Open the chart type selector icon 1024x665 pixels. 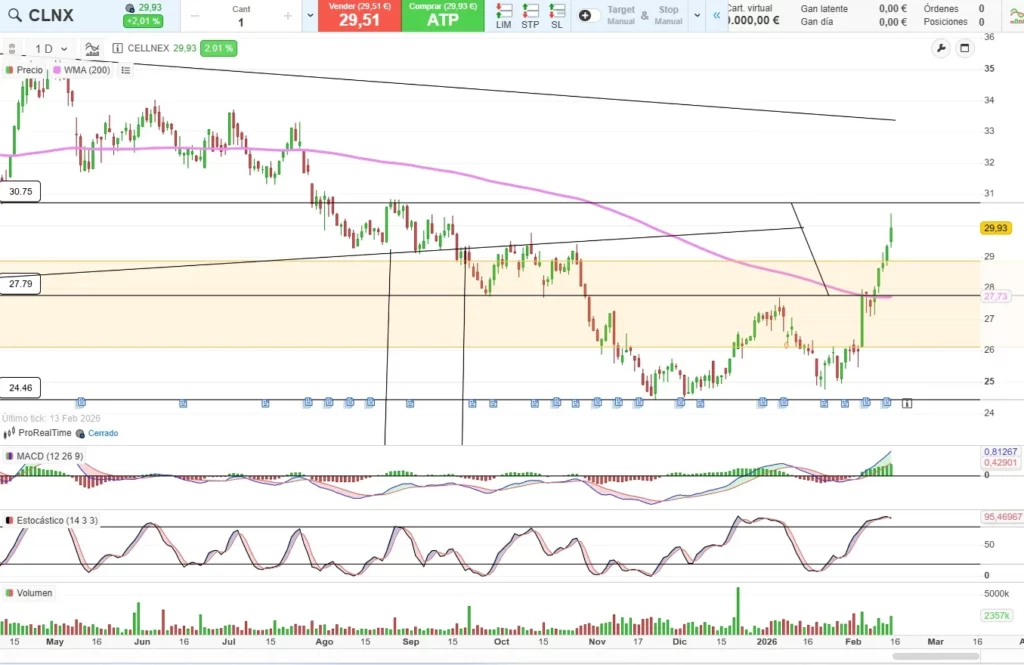click(92, 48)
